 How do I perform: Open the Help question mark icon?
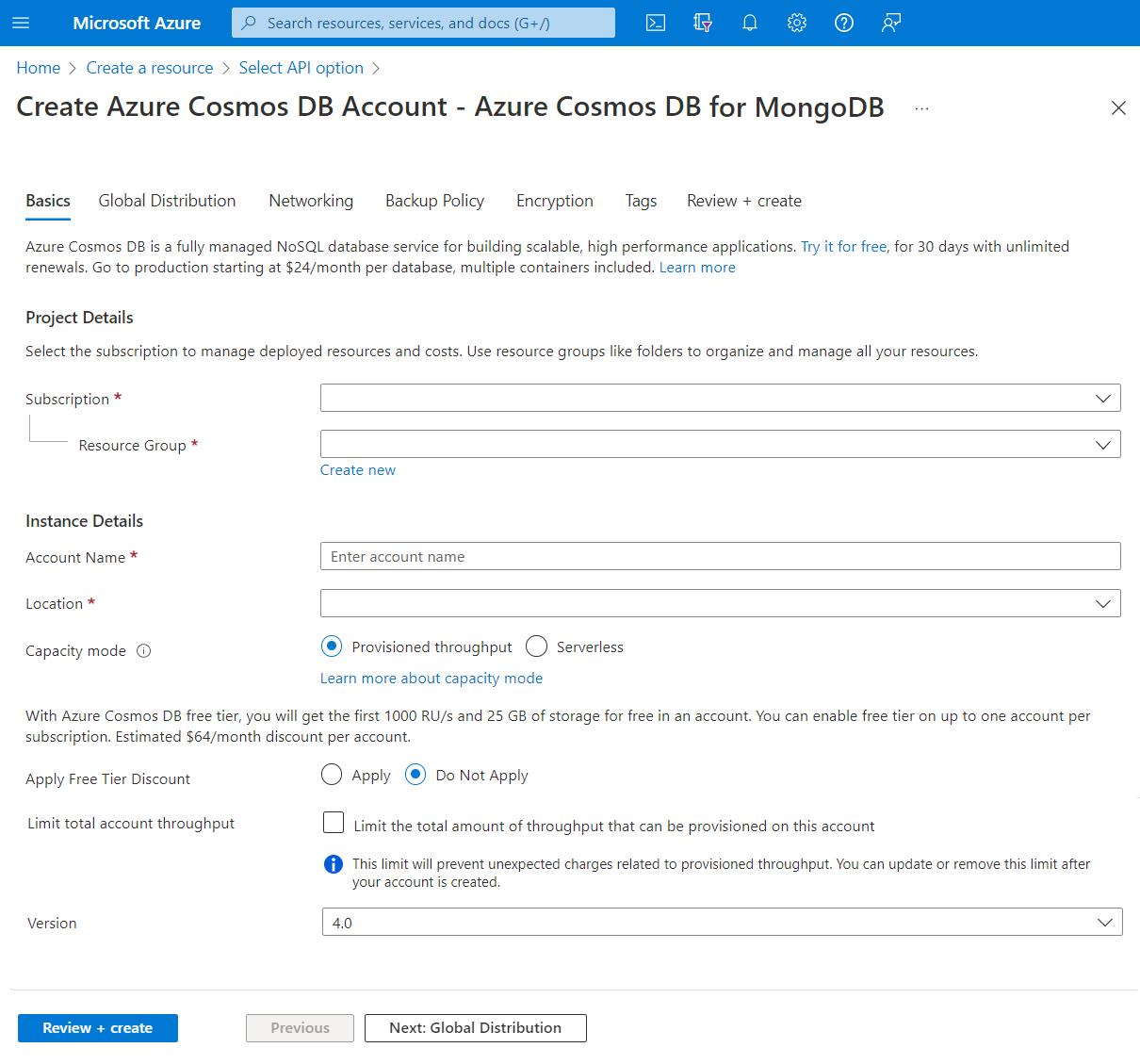(x=843, y=23)
